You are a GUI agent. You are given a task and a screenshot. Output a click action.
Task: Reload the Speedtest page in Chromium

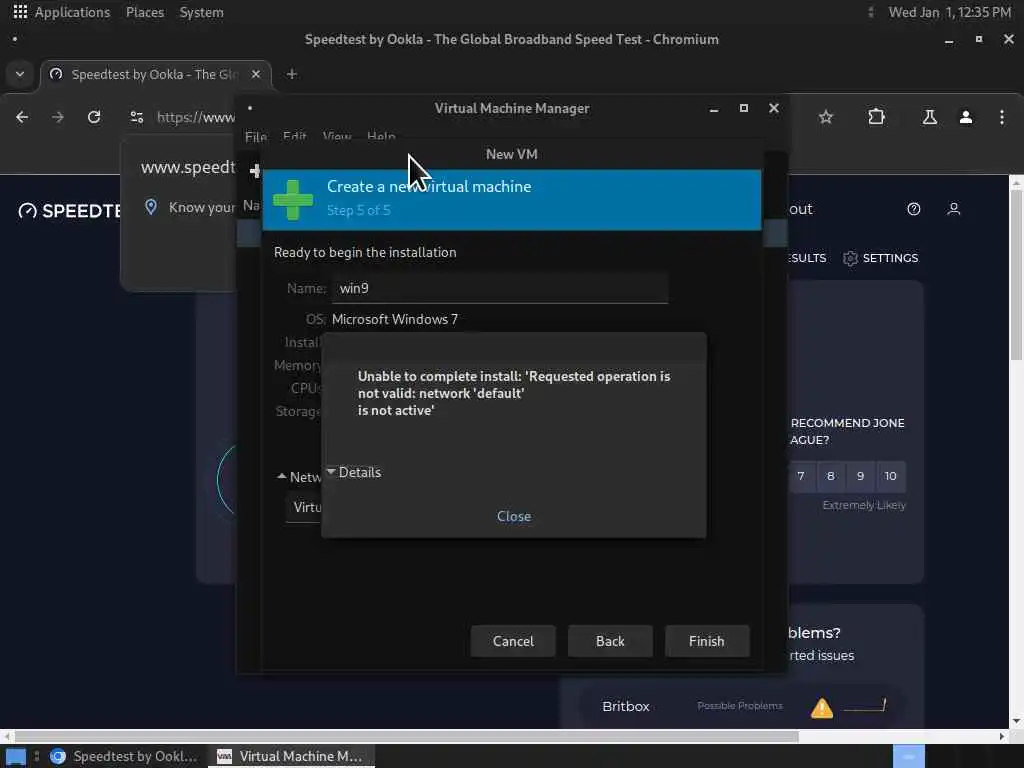click(x=94, y=117)
